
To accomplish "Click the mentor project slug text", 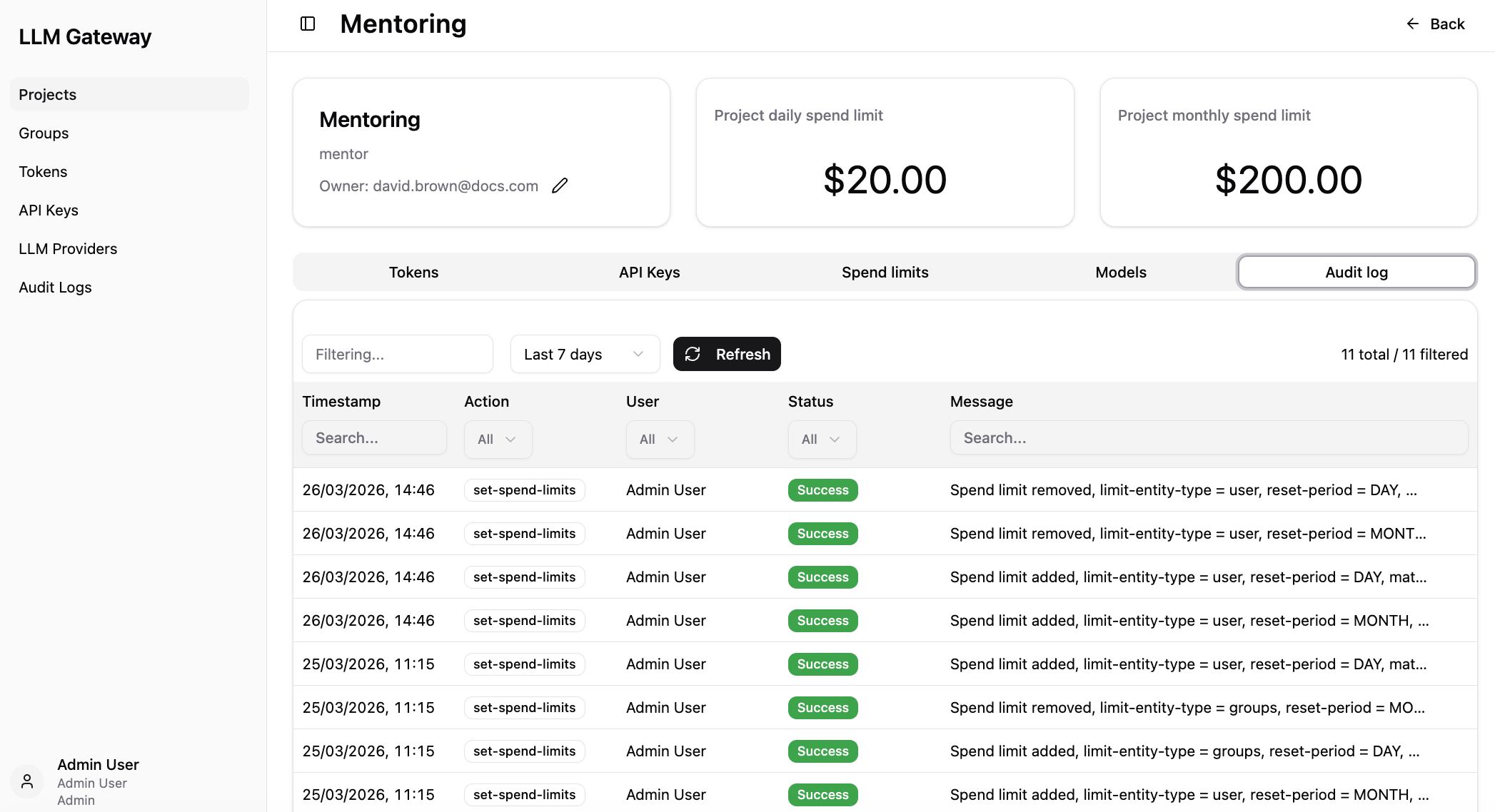I will (343, 153).
